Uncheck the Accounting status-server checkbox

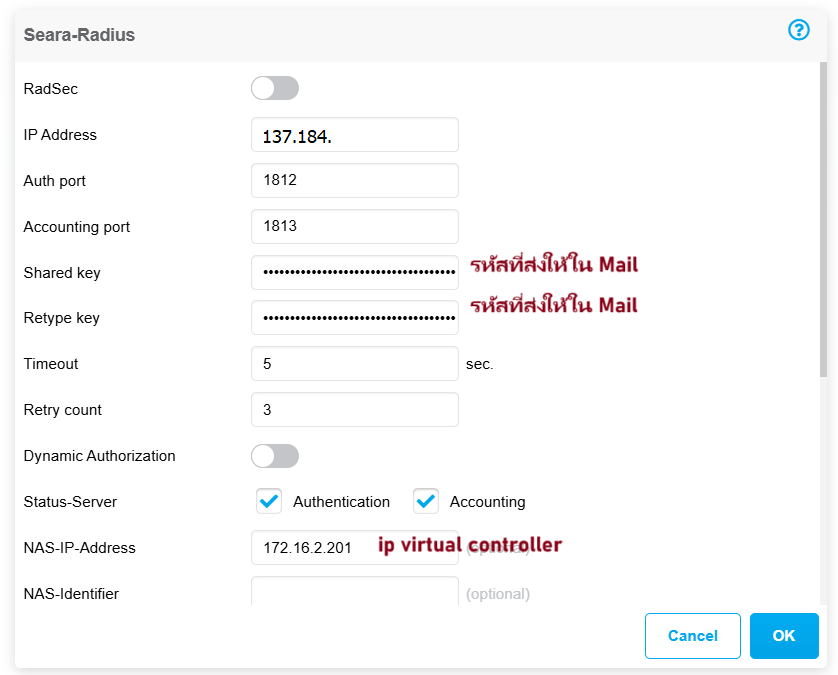[426, 501]
